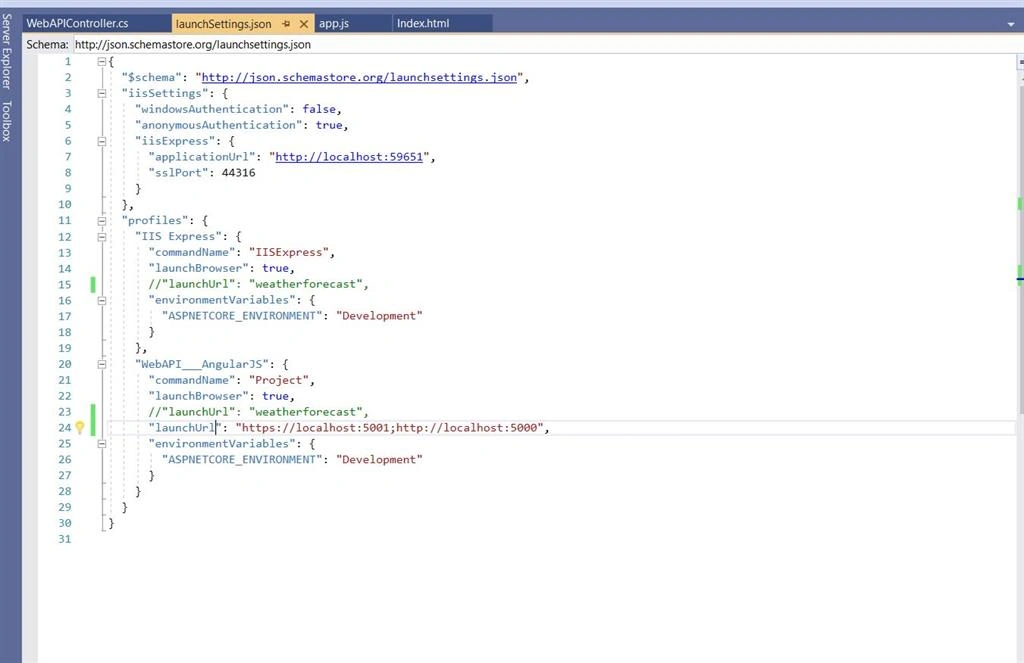Collapse the iisSettings block
This screenshot has width=1024, height=663.
[x=102, y=93]
